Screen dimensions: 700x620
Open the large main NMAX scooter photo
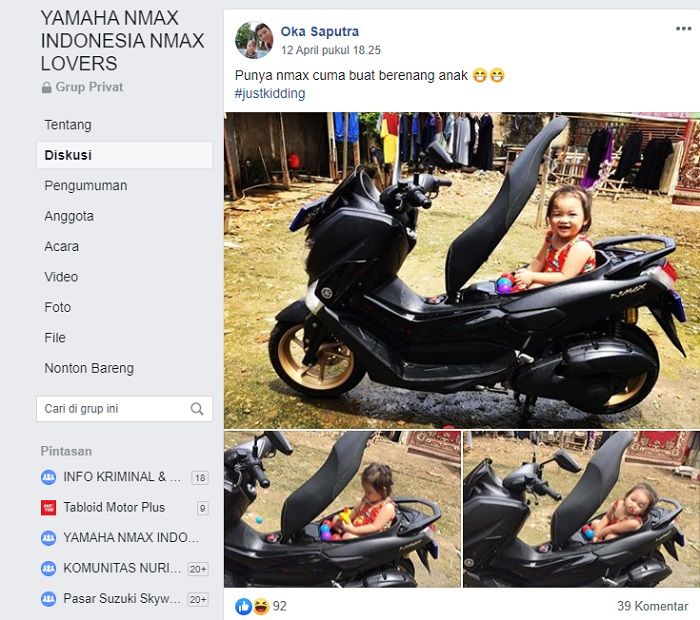click(461, 270)
